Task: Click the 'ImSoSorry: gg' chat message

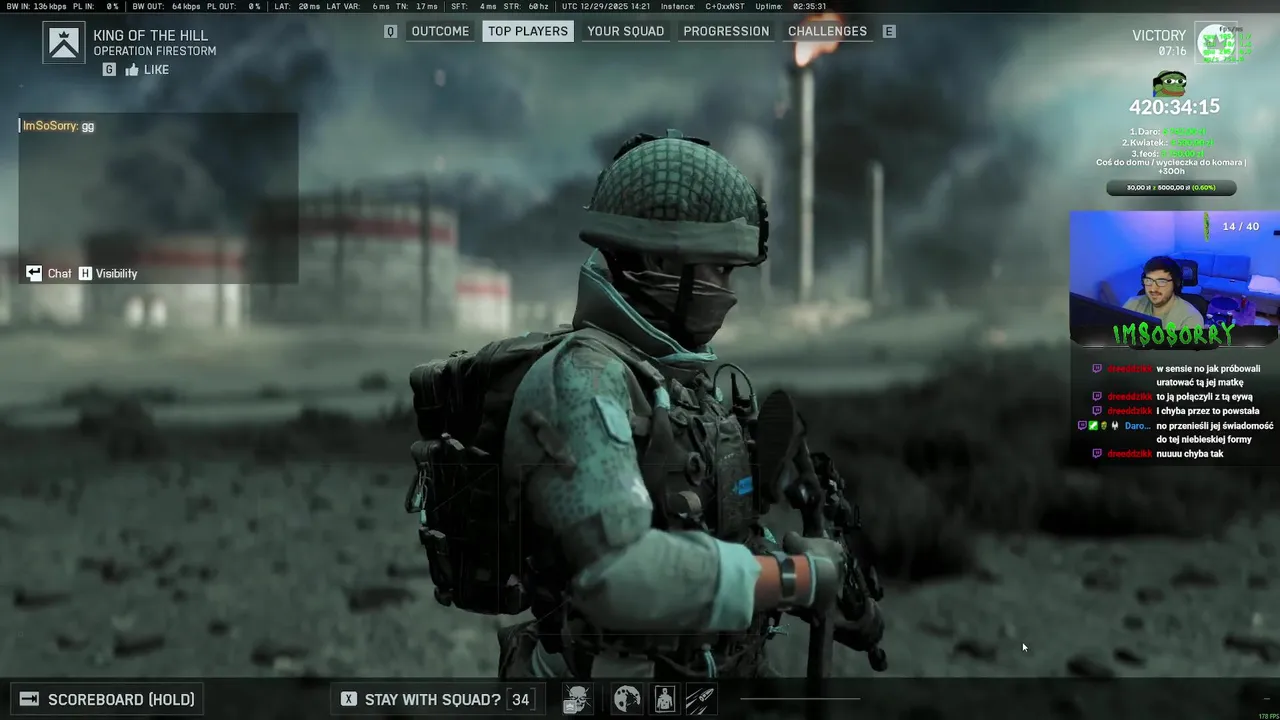Action: (59, 126)
